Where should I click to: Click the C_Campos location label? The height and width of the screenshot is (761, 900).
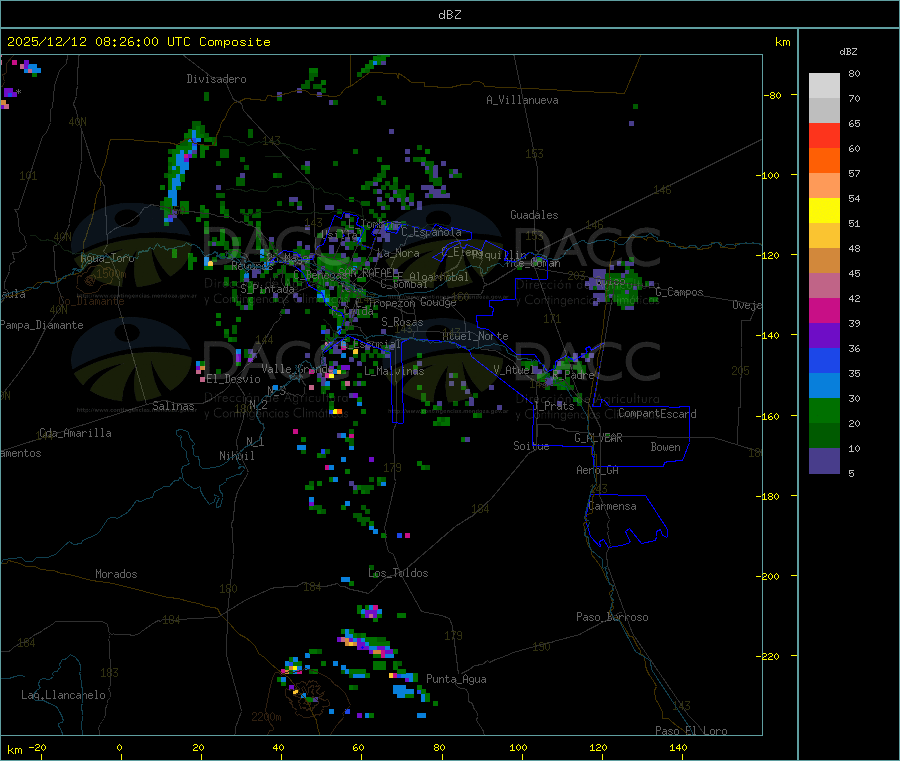tap(680, 292)
